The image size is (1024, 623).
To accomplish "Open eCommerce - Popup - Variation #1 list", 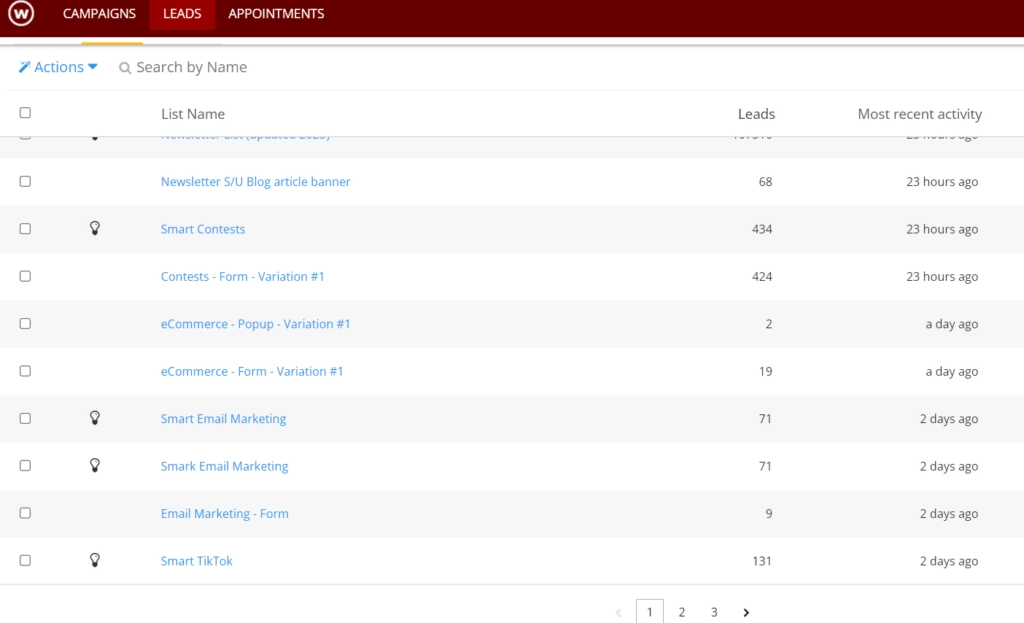I will (x=255, y=324).
